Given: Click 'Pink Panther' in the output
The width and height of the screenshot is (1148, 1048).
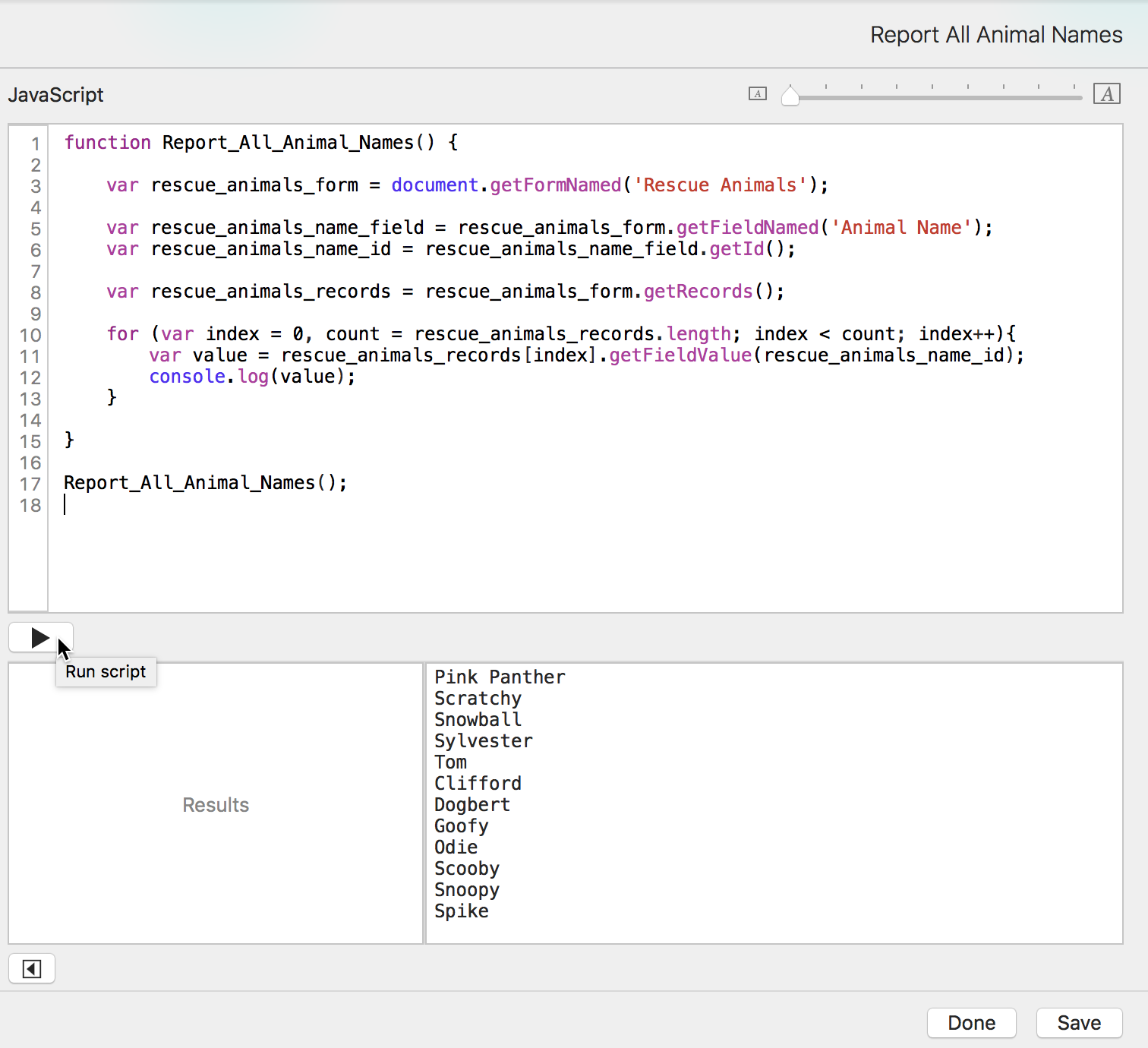Looking at the screenshot, I should (500, 677).
